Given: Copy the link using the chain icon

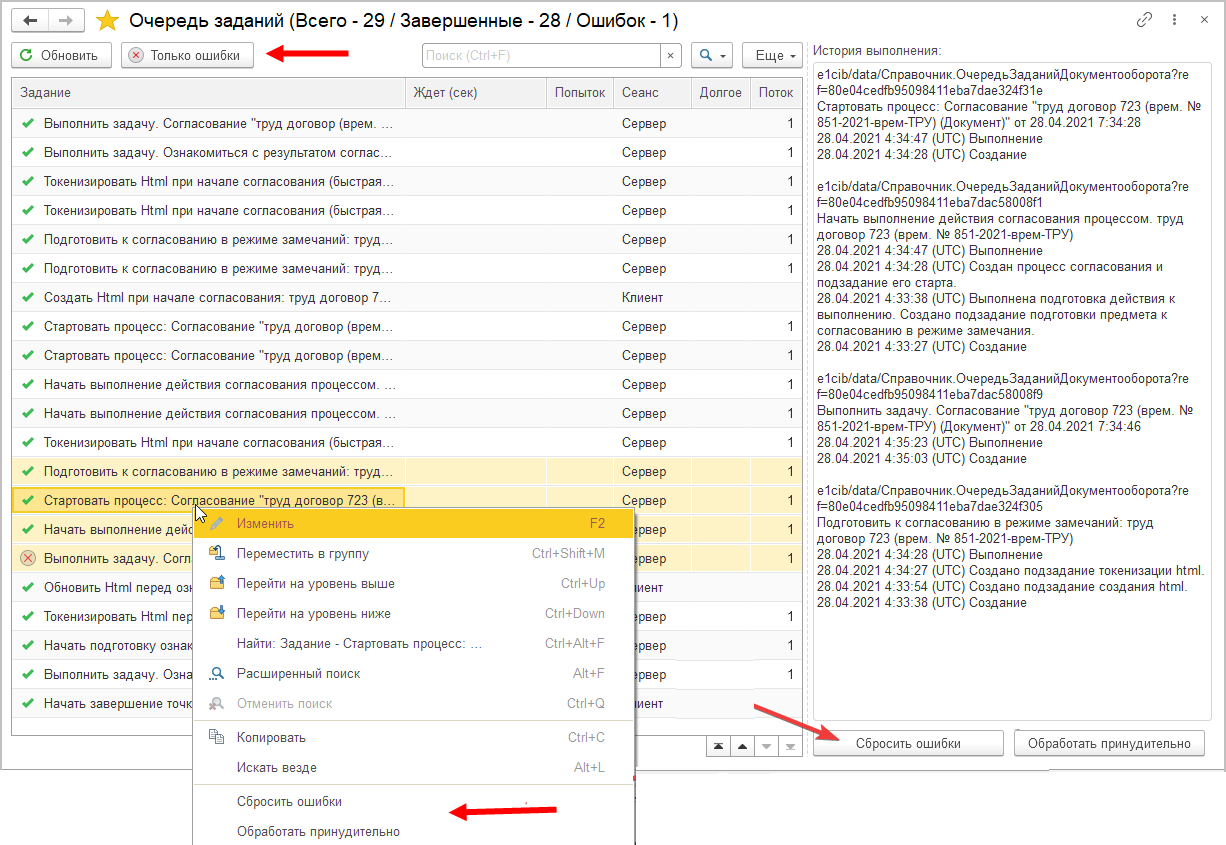Looking at the screenshot, I should pyautogui.click(x=1144, y=20).
